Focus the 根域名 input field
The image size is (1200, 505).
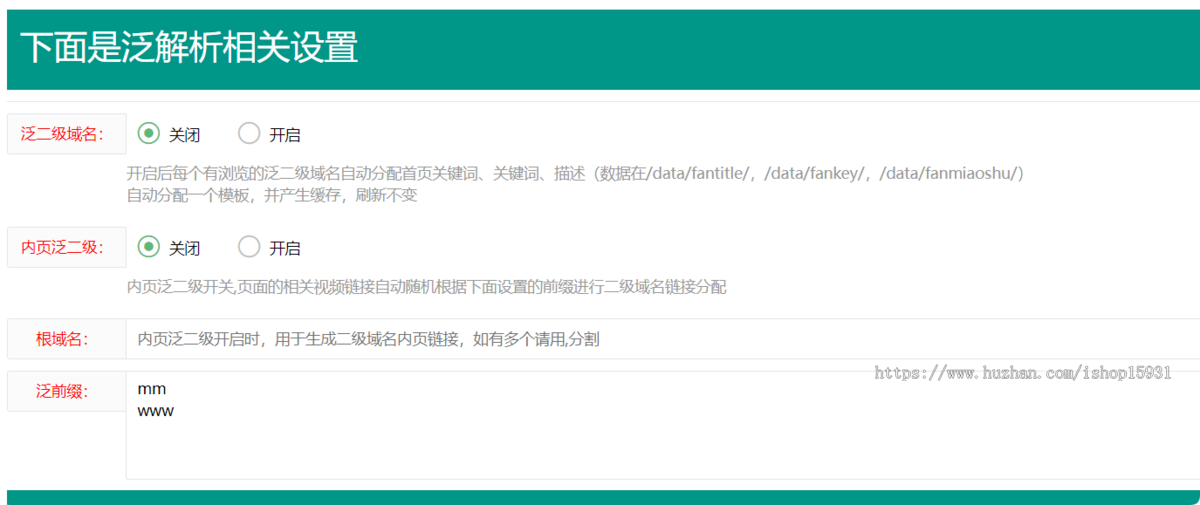coord(662,339)
